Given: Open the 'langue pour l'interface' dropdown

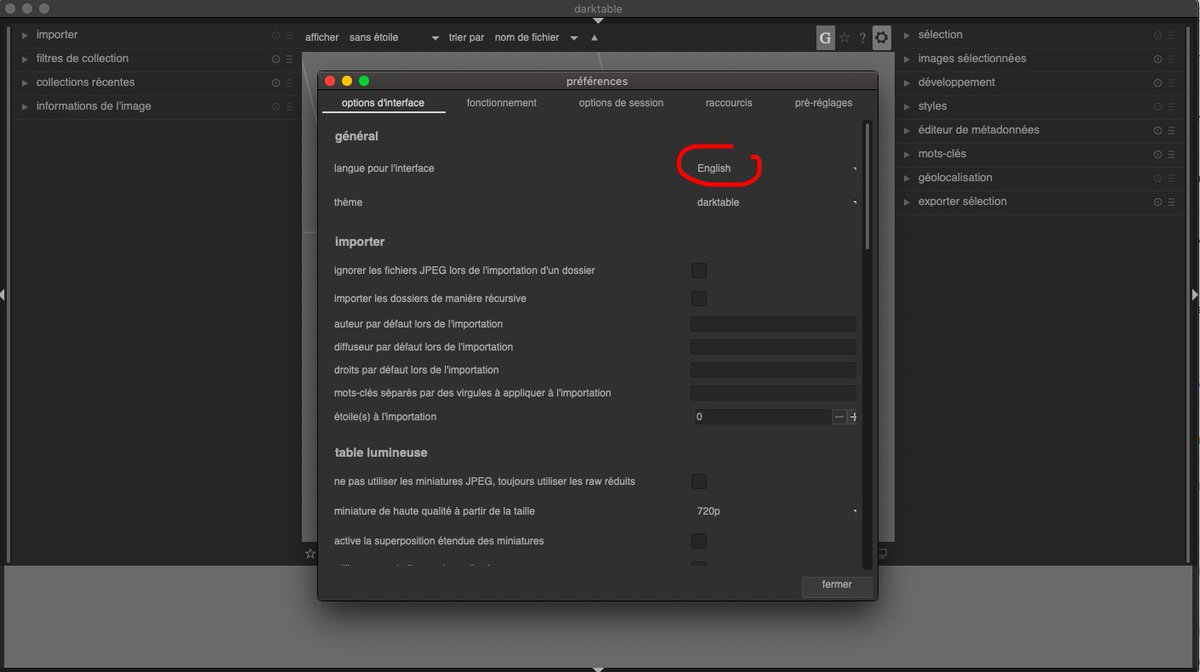Looking at the screenshot, I should pyautogui.click(x=775, y=169).
